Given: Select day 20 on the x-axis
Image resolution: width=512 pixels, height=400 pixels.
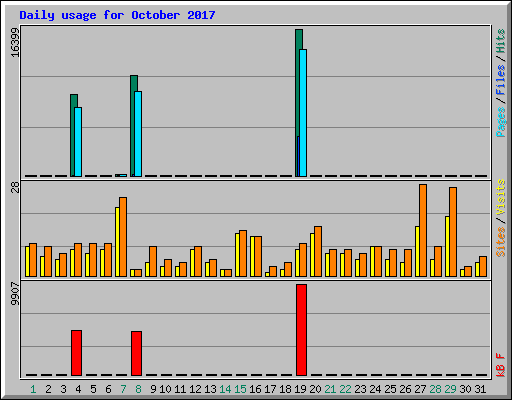Looking at the screenshot, I should pos(315,389).
